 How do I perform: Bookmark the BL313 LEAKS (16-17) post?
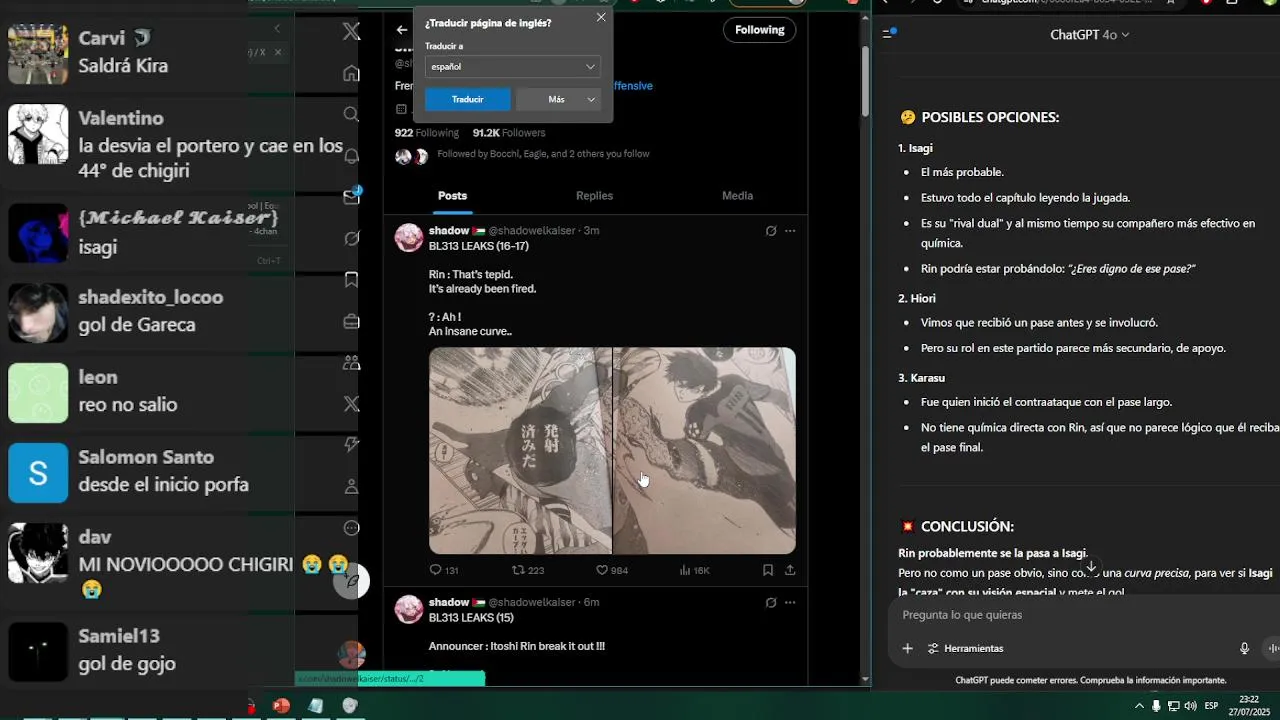coord(768,570)
